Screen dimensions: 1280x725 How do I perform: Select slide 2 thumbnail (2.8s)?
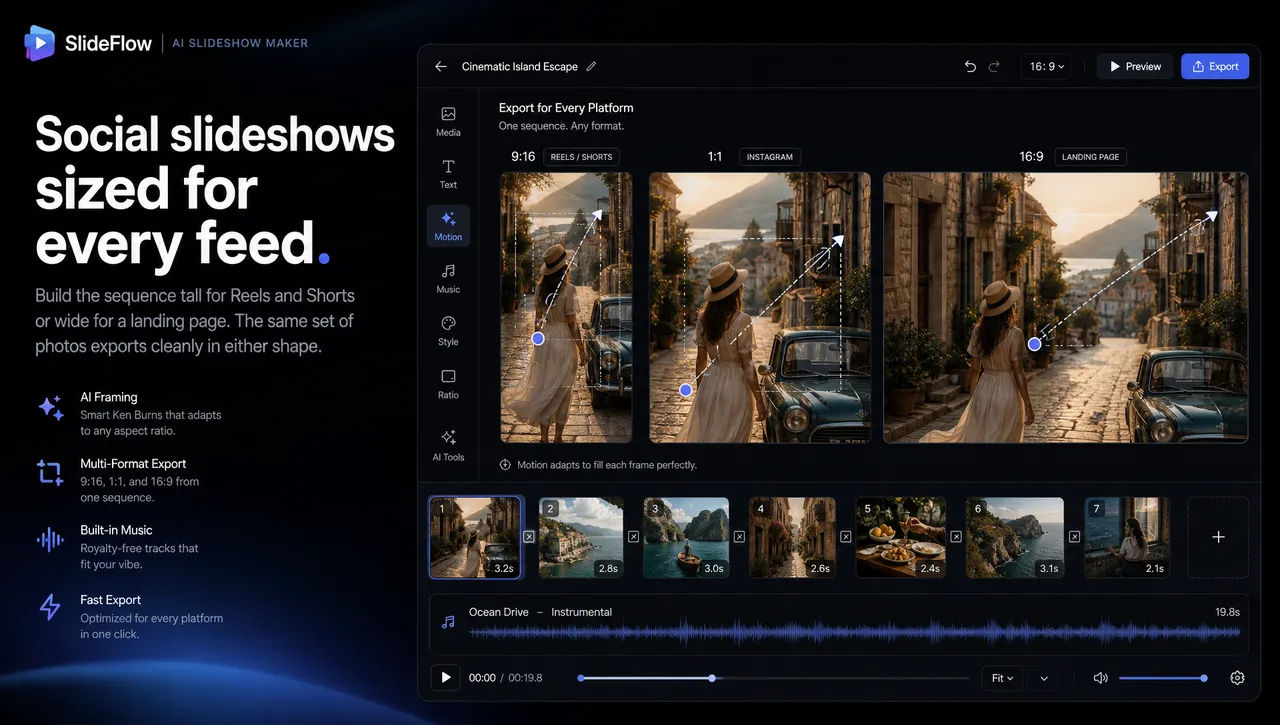581,537
